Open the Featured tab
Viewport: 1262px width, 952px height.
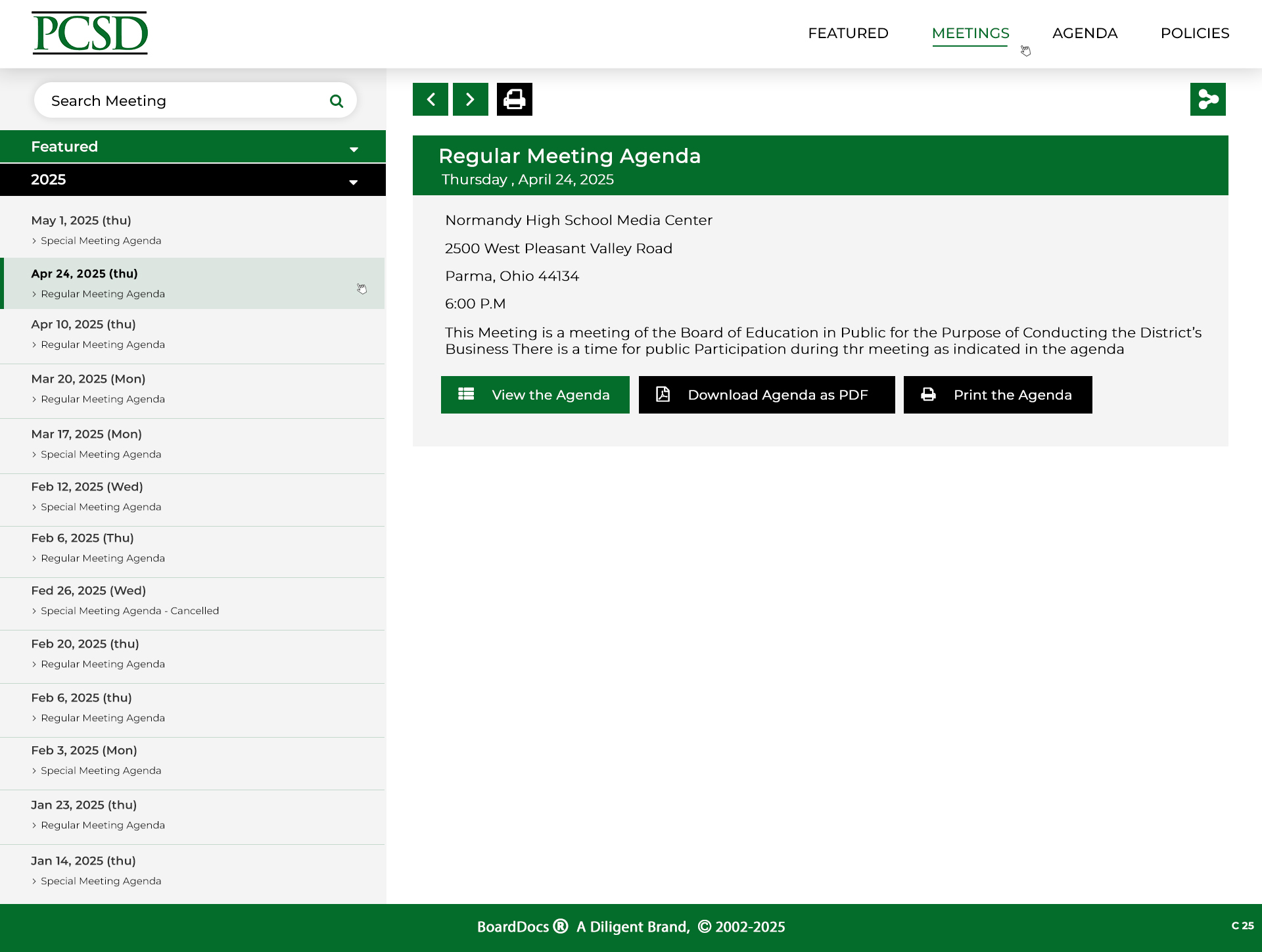coord(848,33)
